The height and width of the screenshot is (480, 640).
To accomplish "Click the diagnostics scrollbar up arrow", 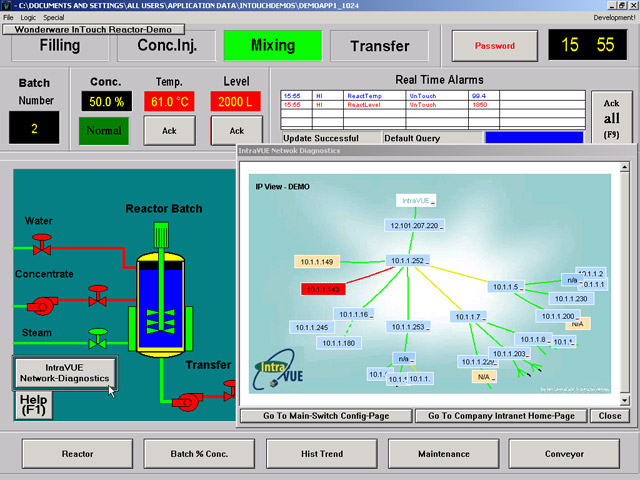I will [624, 167].
